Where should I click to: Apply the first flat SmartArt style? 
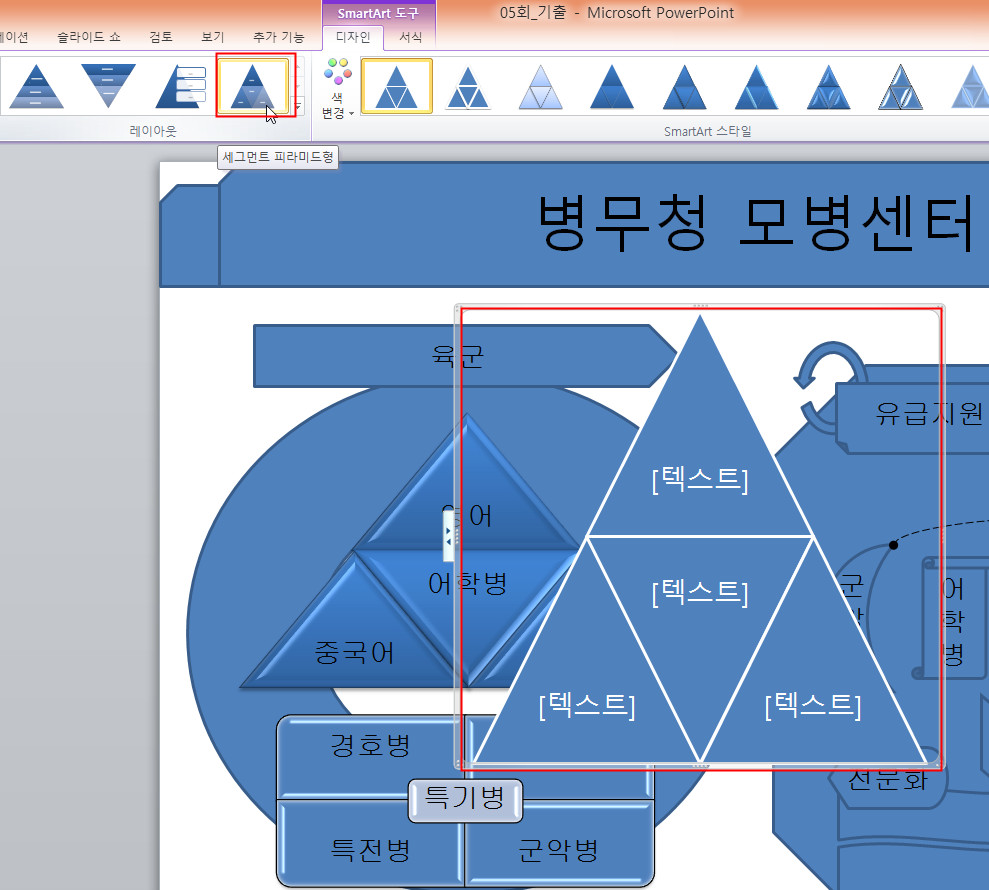(x=396, y=87)
